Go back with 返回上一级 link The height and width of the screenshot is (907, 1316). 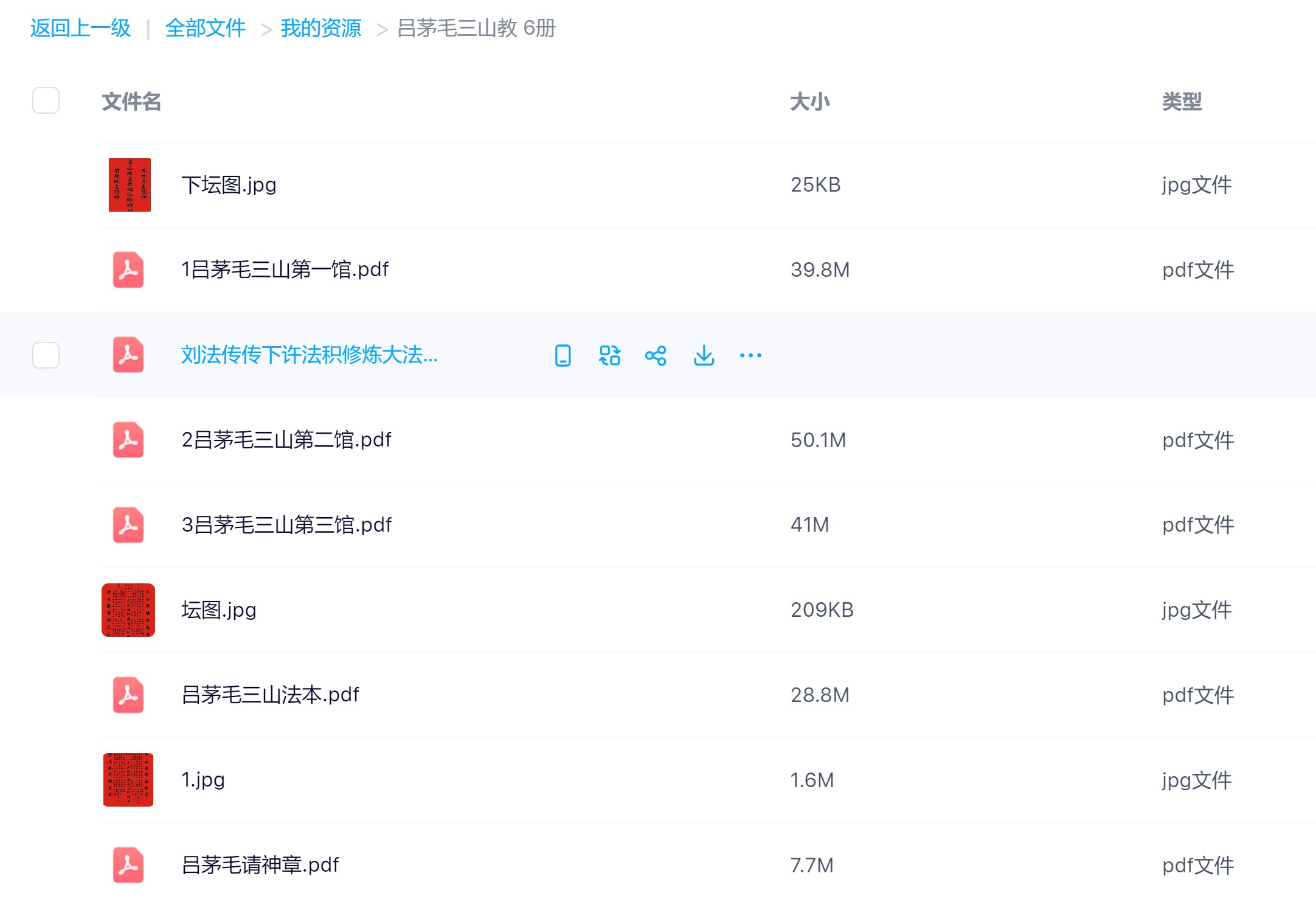(x=80, y=28)
